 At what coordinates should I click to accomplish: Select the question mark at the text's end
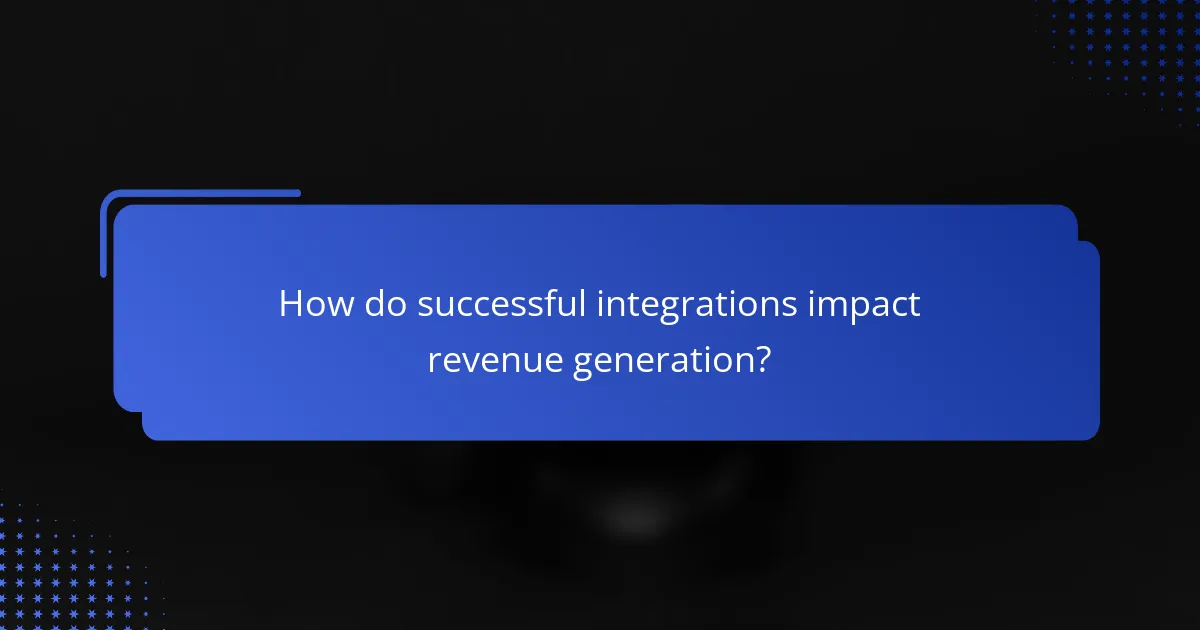pyautogui.click(x=765, y=358)
